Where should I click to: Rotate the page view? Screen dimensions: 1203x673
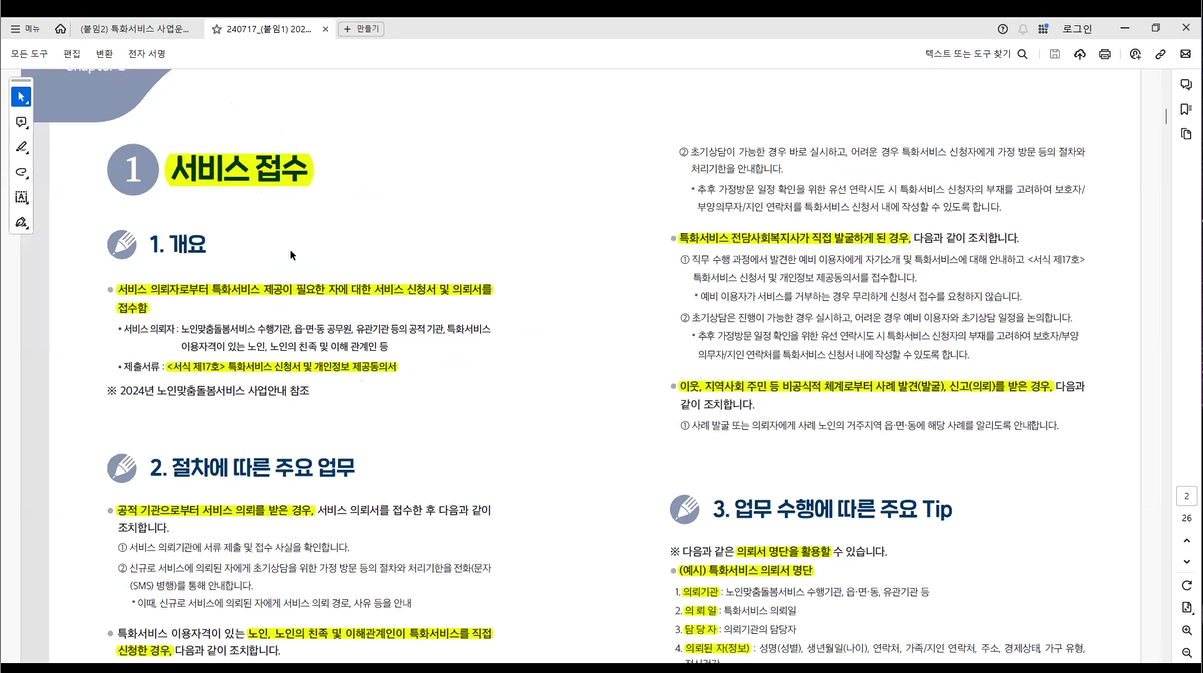tap(1186, 585)
